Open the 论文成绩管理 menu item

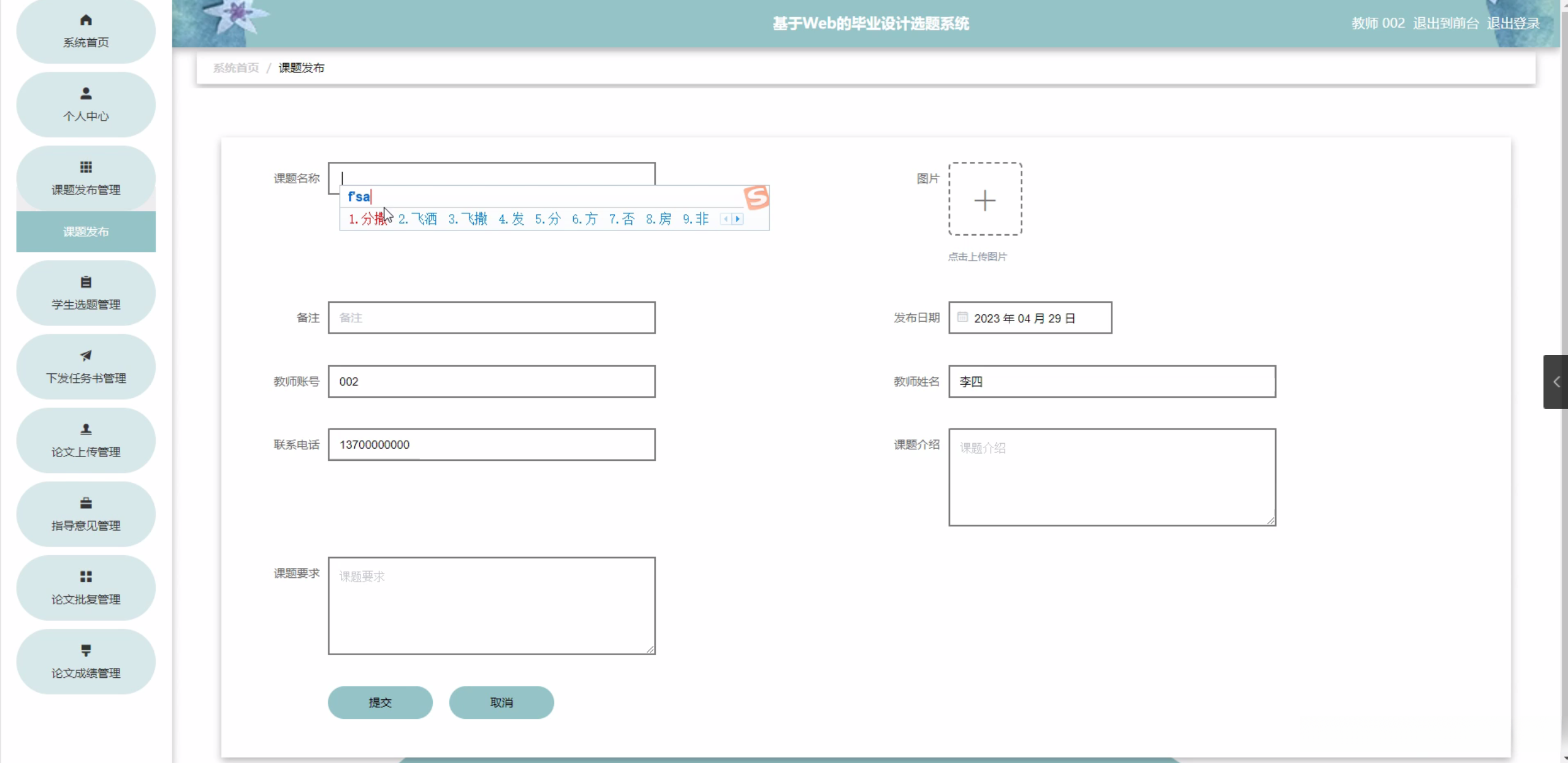(86, 662)
